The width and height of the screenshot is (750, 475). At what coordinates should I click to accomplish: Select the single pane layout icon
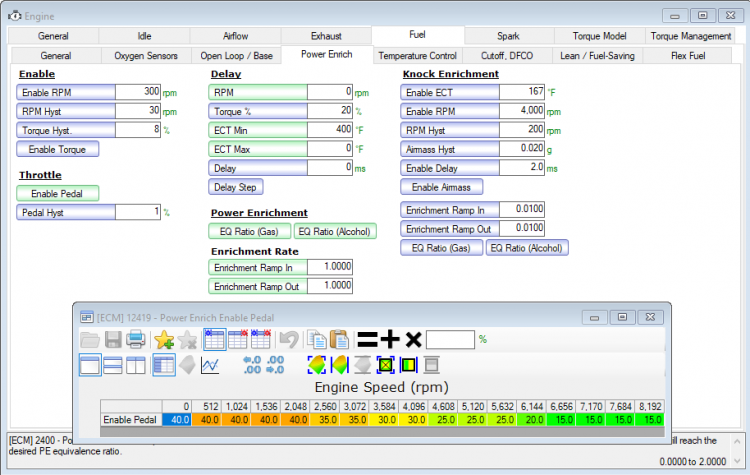pyautogui.click(x=90, y=365)
